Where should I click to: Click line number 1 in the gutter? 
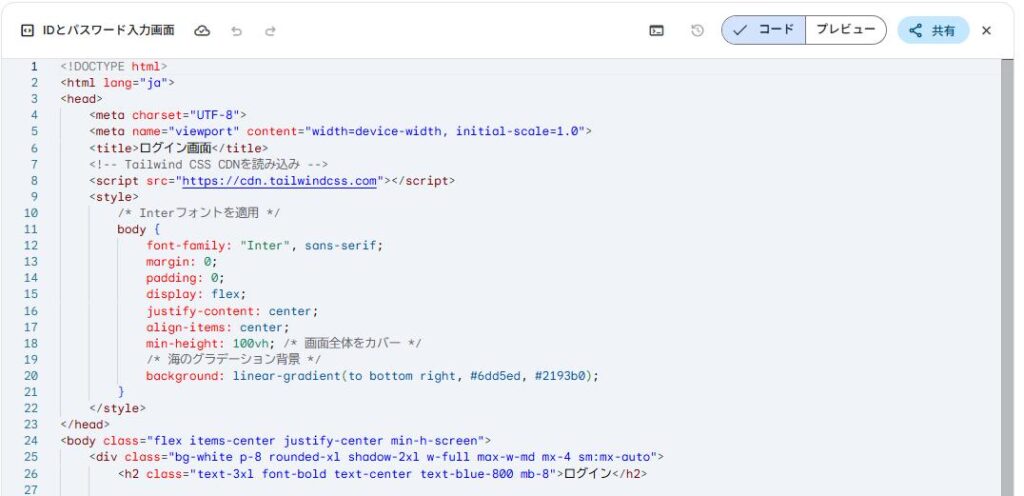[35, 67]
